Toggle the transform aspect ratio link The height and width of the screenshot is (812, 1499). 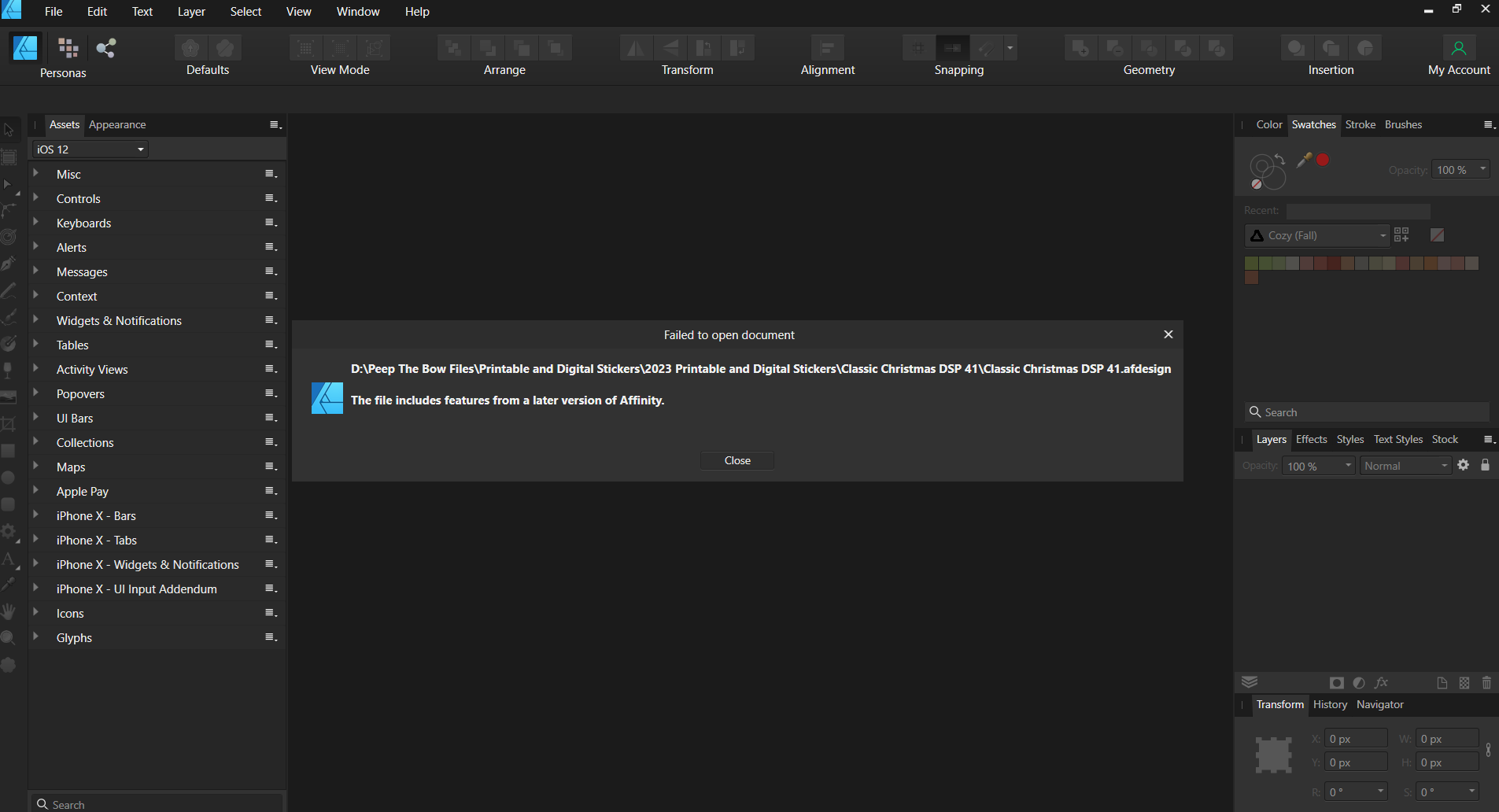1488,750
